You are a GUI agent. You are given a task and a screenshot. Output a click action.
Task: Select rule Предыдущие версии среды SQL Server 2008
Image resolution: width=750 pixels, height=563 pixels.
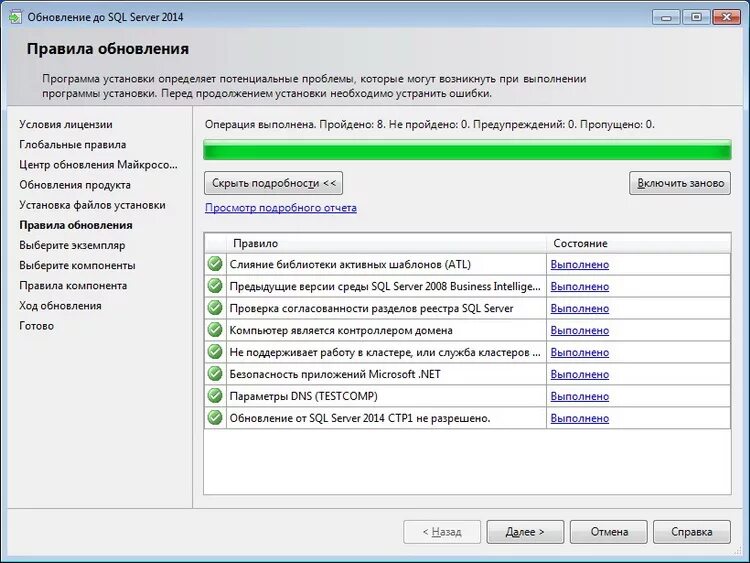(x=385, y=287)
